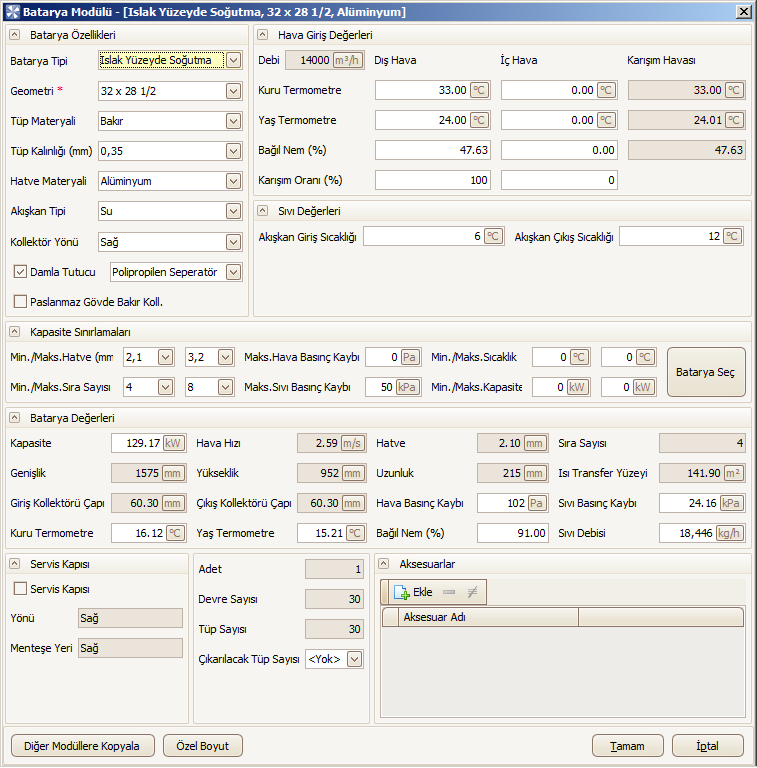757x768 pixels.
Task: Click the Maks.Sıvı Basınç Kaybı field
Action: coord(393,387)
